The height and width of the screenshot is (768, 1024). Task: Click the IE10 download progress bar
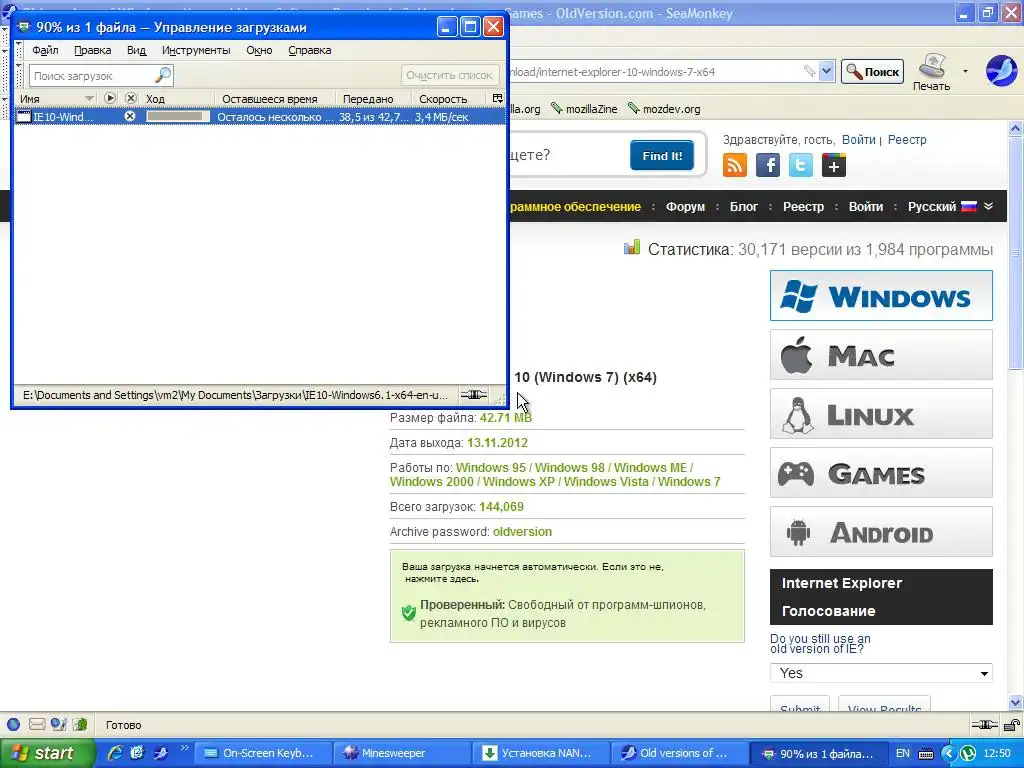pos(178,116)
